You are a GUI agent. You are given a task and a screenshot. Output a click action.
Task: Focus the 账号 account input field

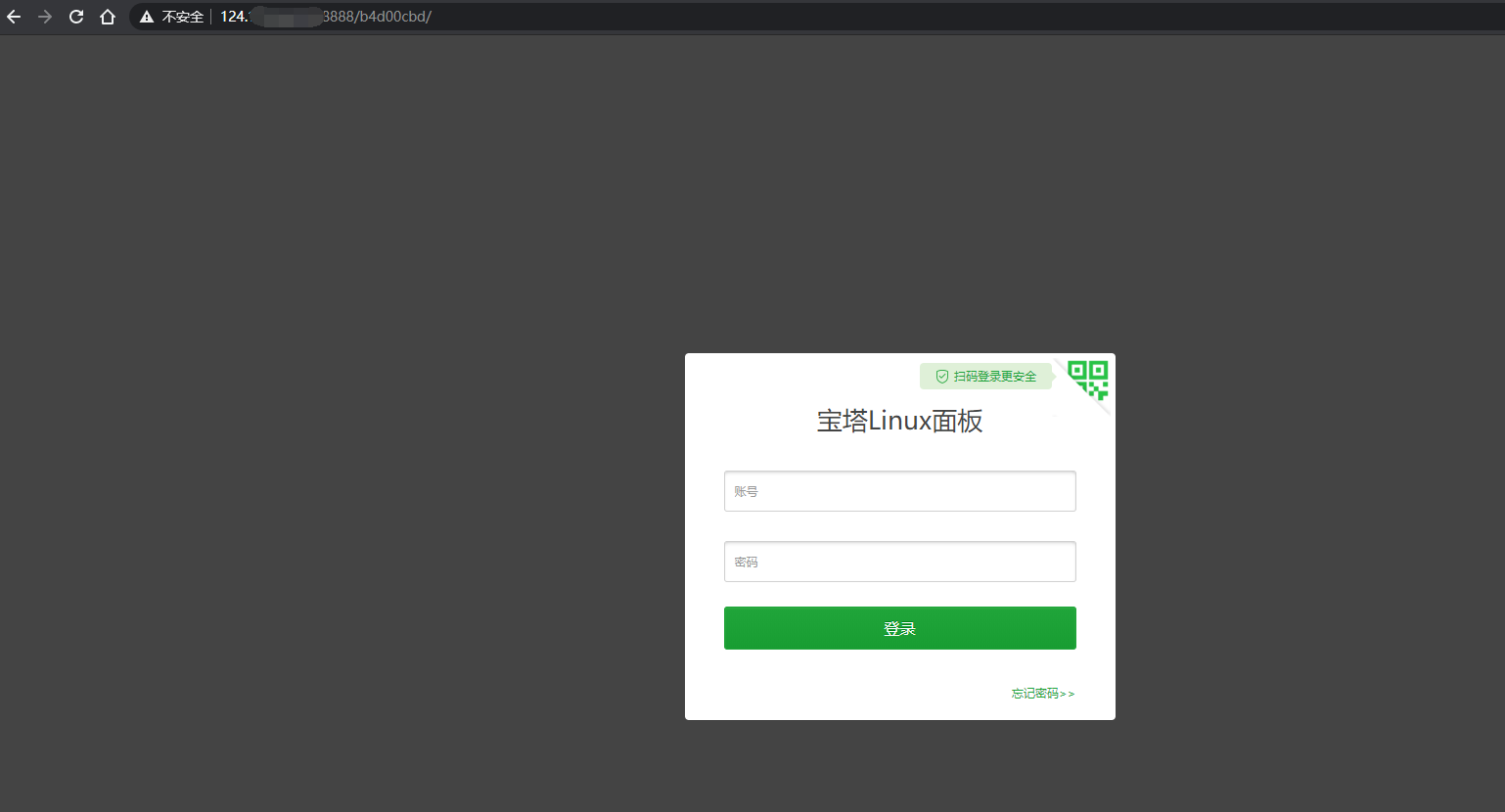(900, 491)
